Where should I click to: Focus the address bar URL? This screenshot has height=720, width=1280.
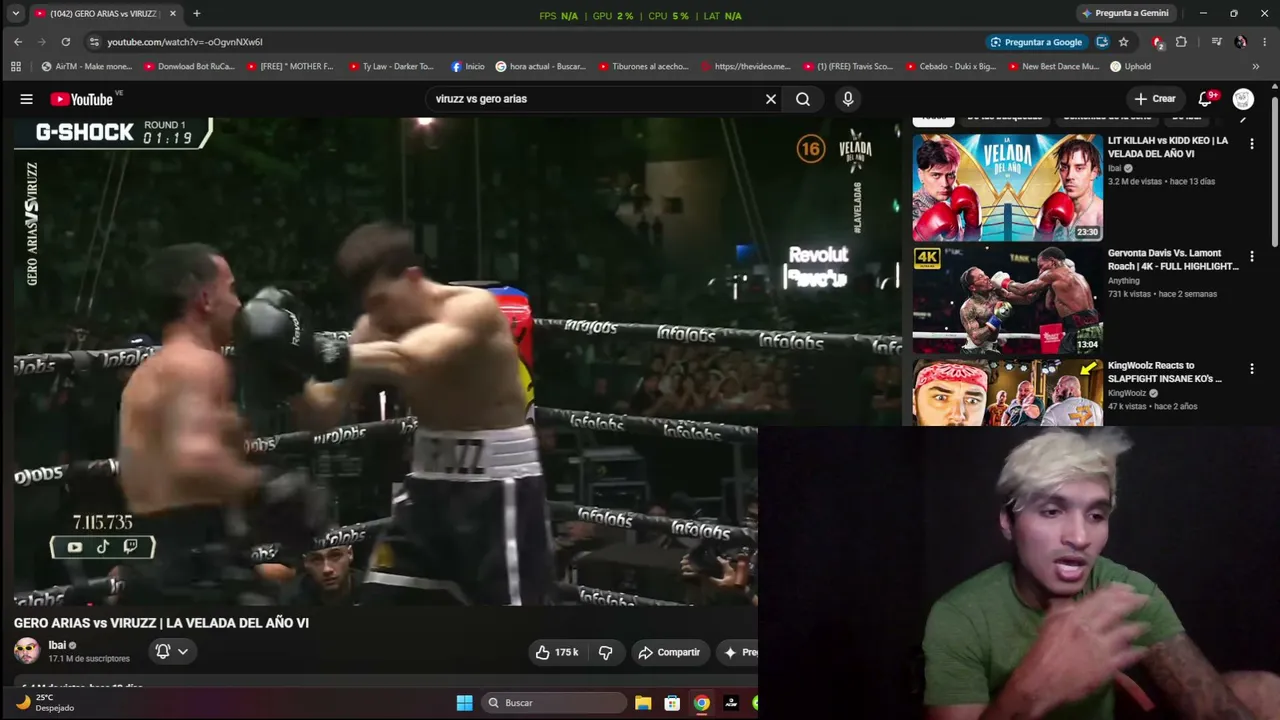(x=185, y=42)
